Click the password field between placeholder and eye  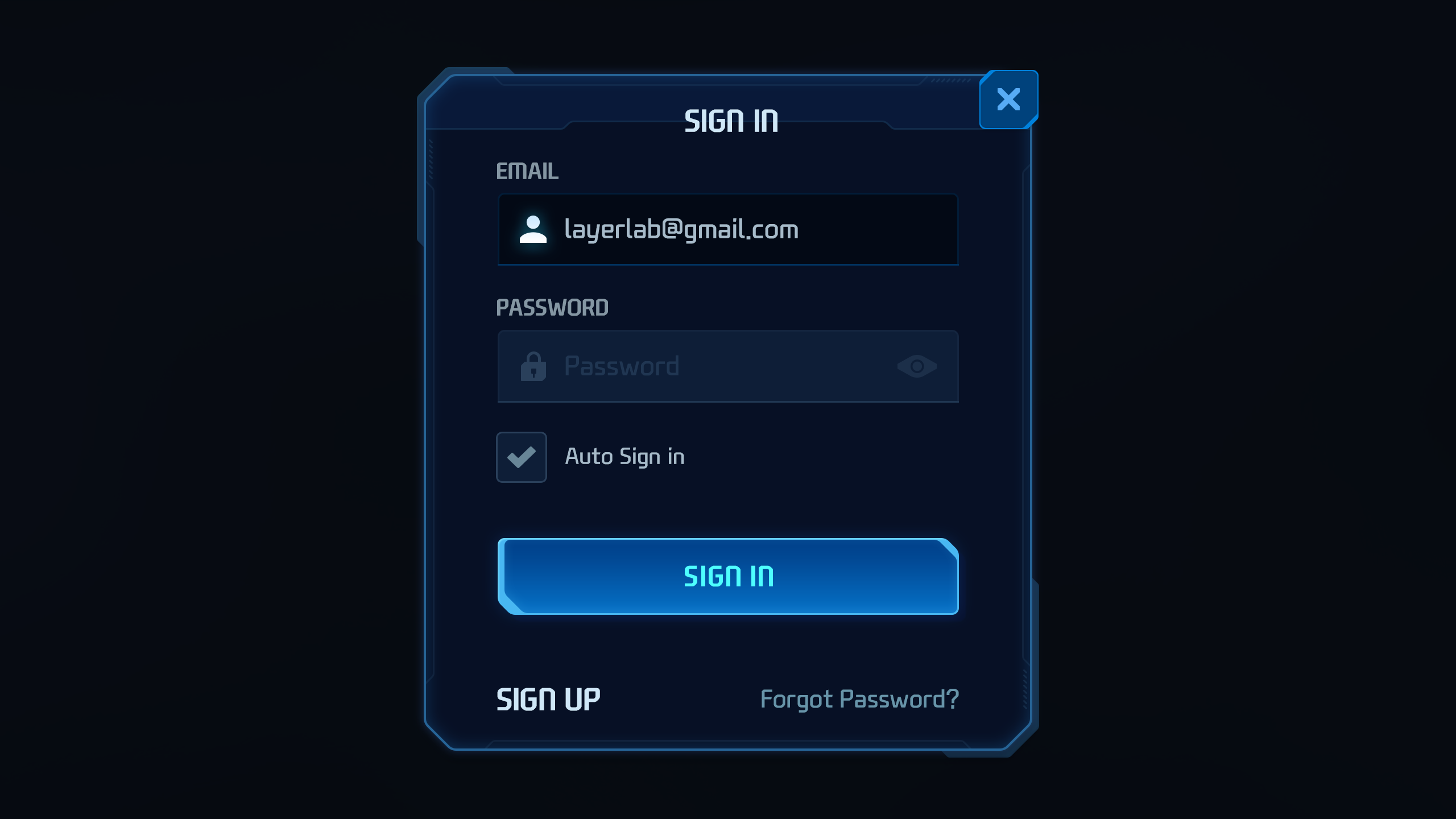(791, 366)
